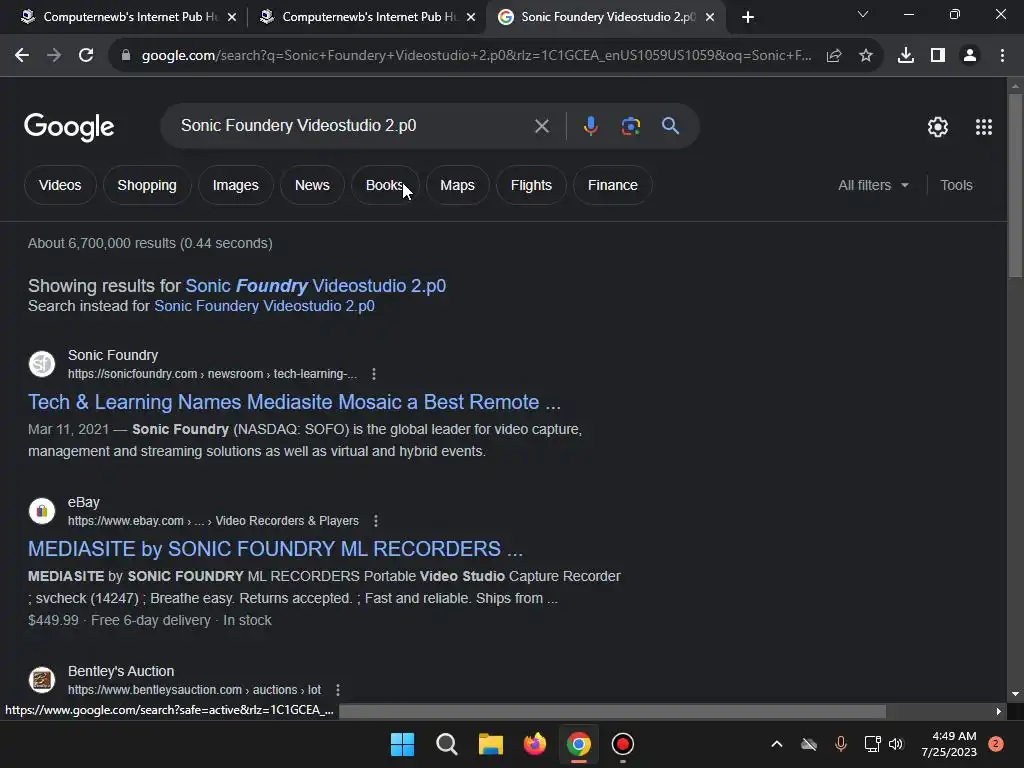Click the red recorder taskbar icon

(622, 744)
